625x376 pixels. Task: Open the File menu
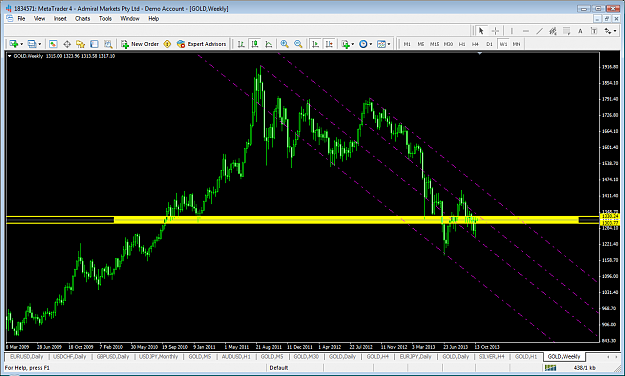21,18
